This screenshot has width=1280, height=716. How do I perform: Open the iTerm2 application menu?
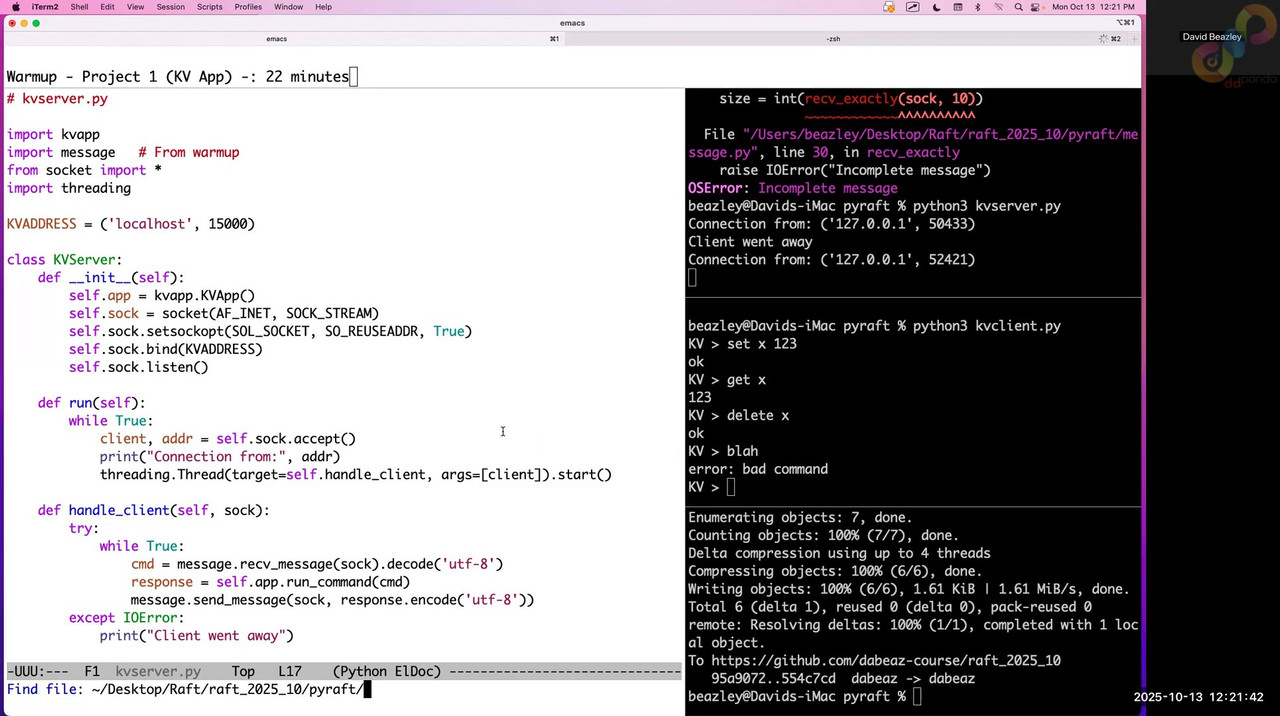(x=45, y=7)
